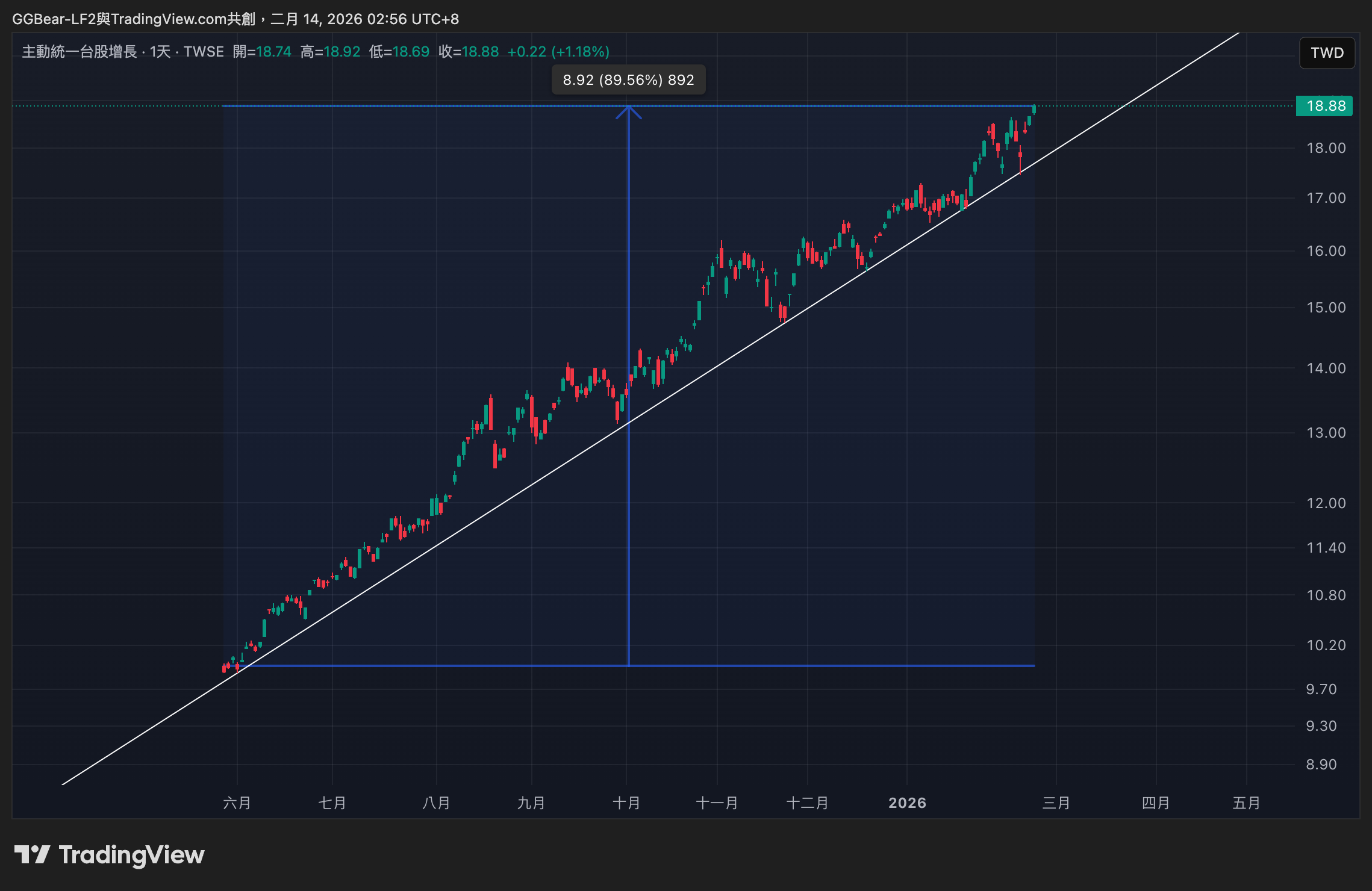Click the 六月 label on time axis

pos(237,803)
